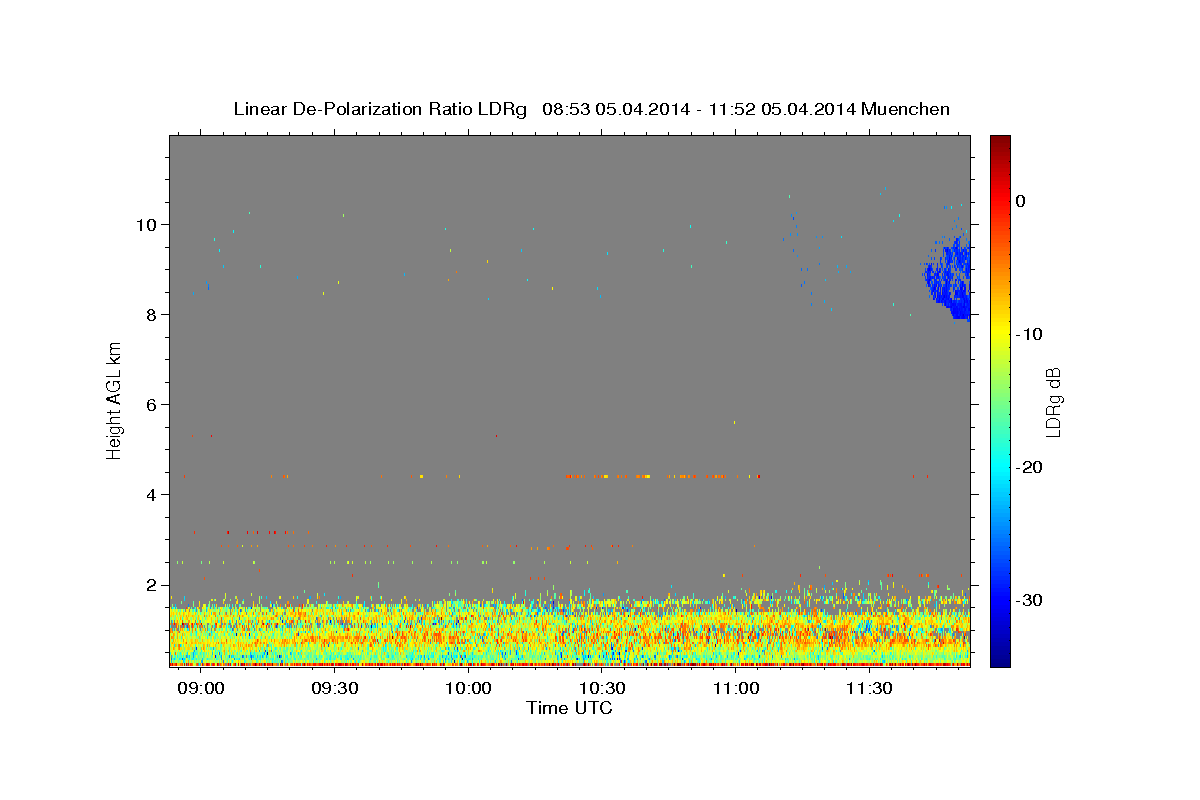Click the colorbar value 0
Viewport: 1200px width, 800px height.
click(x=1020, y=201)
